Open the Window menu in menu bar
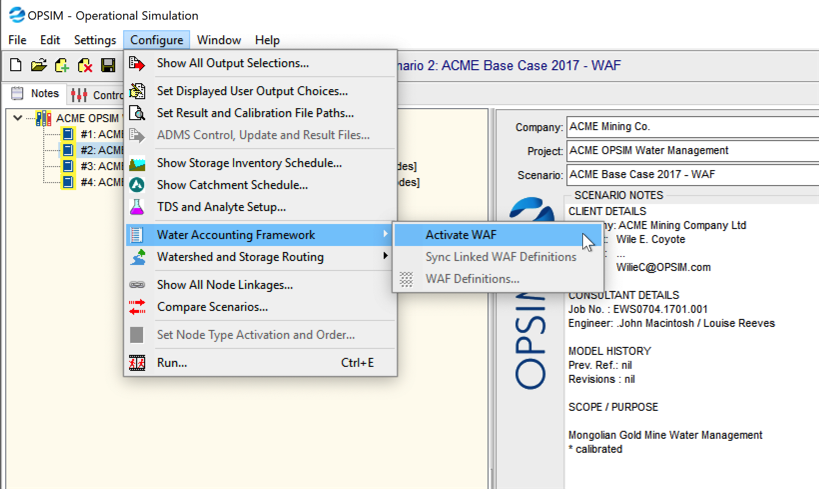This screenshot has height=489, width=819. click(x=218, y=40)
